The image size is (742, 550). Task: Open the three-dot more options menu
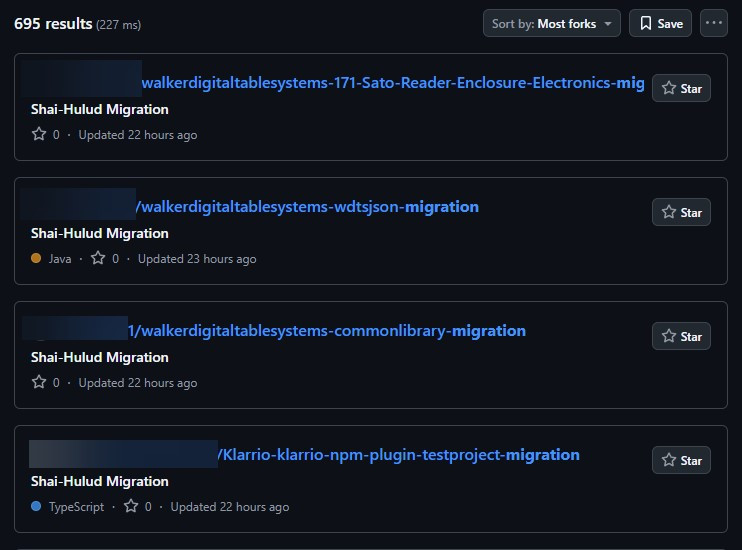pyautogui.click(x=713, y=23)
